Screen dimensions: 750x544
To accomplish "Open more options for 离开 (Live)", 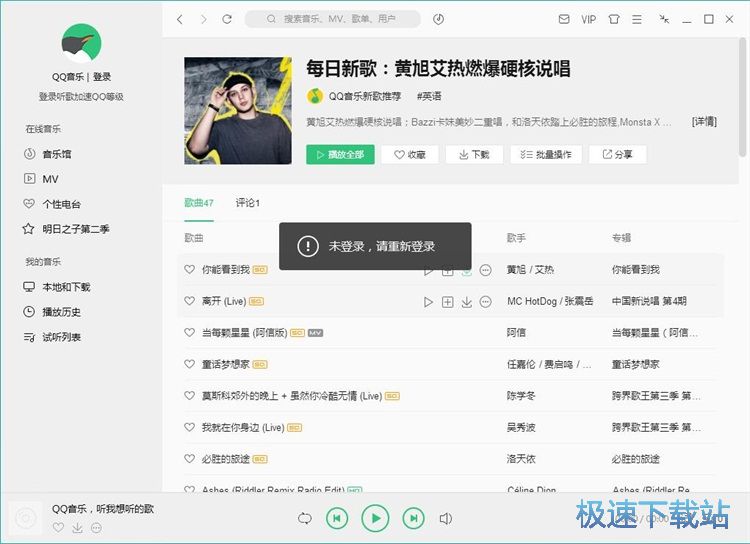I will point(485,302).
